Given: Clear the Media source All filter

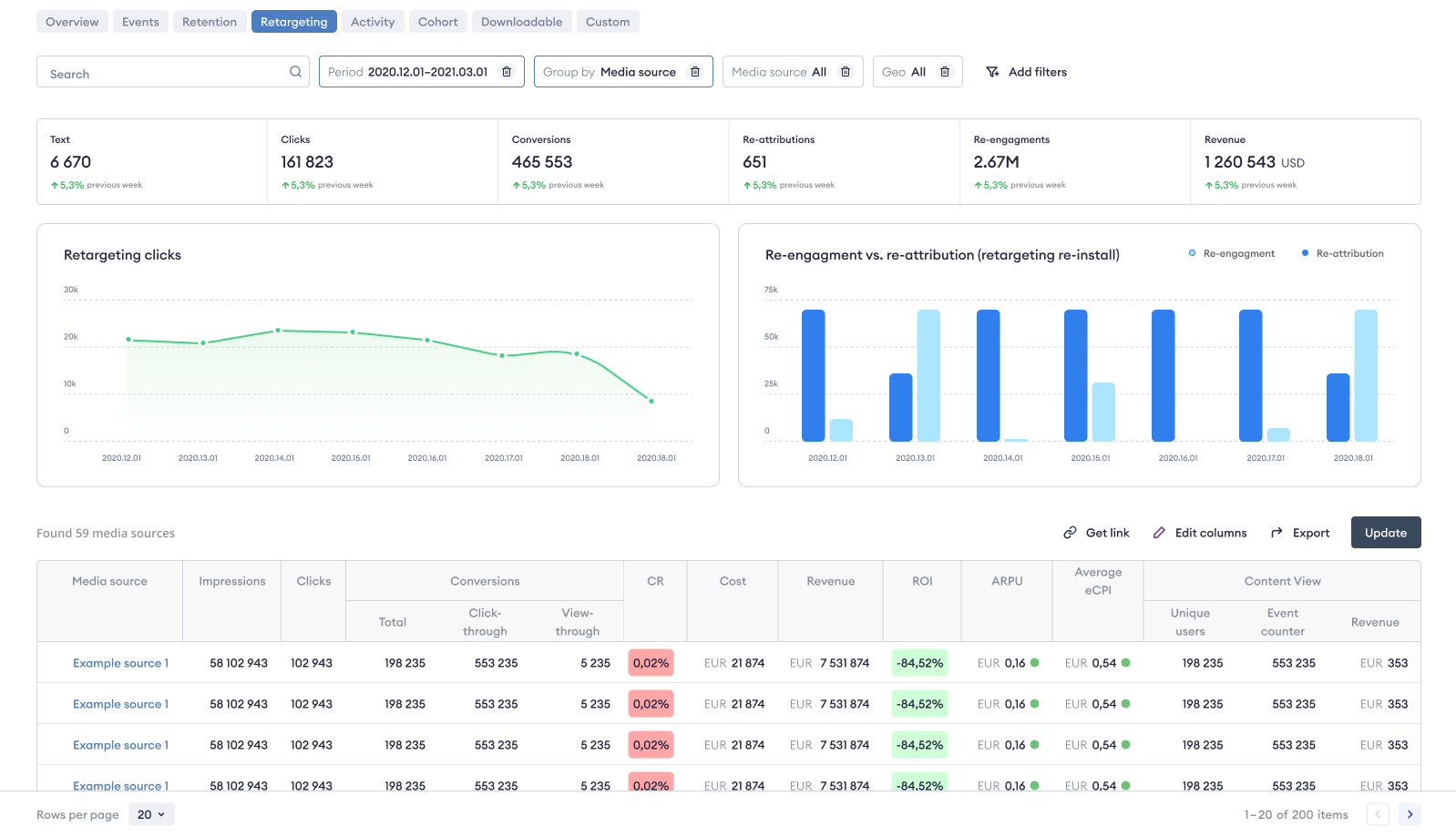Looking at the screenshot, I should [x=846, y=72].
